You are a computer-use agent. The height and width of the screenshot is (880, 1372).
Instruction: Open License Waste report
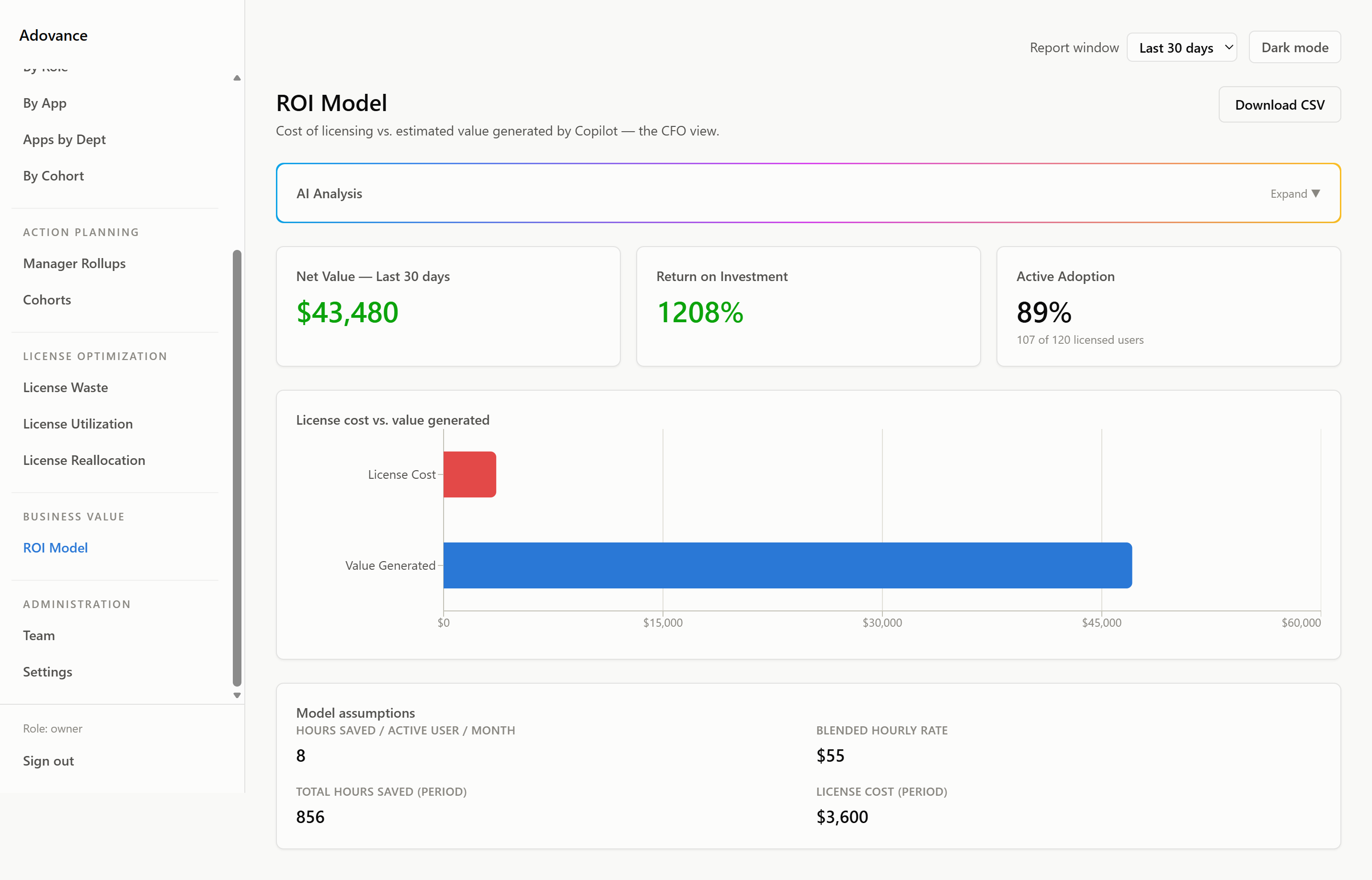(65, 387)
